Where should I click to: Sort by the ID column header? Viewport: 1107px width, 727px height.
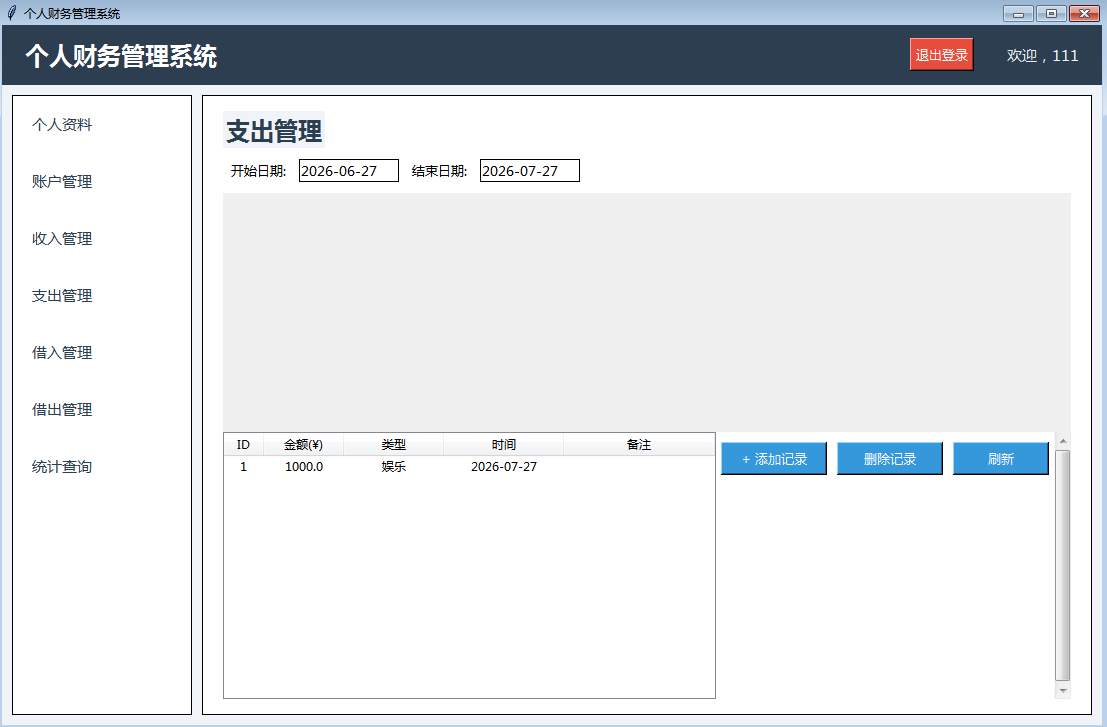click(244, 445)
